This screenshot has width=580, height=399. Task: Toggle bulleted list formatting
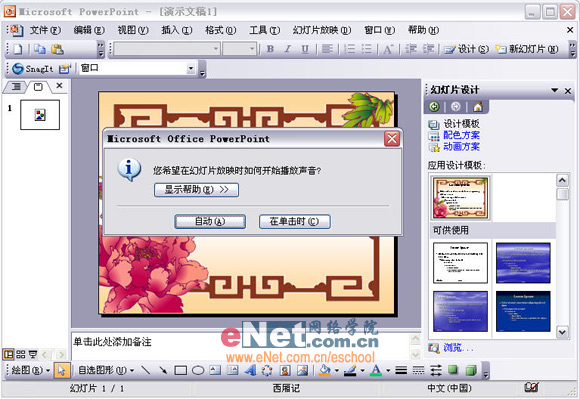pyautogui.click(x=367, y=49)
